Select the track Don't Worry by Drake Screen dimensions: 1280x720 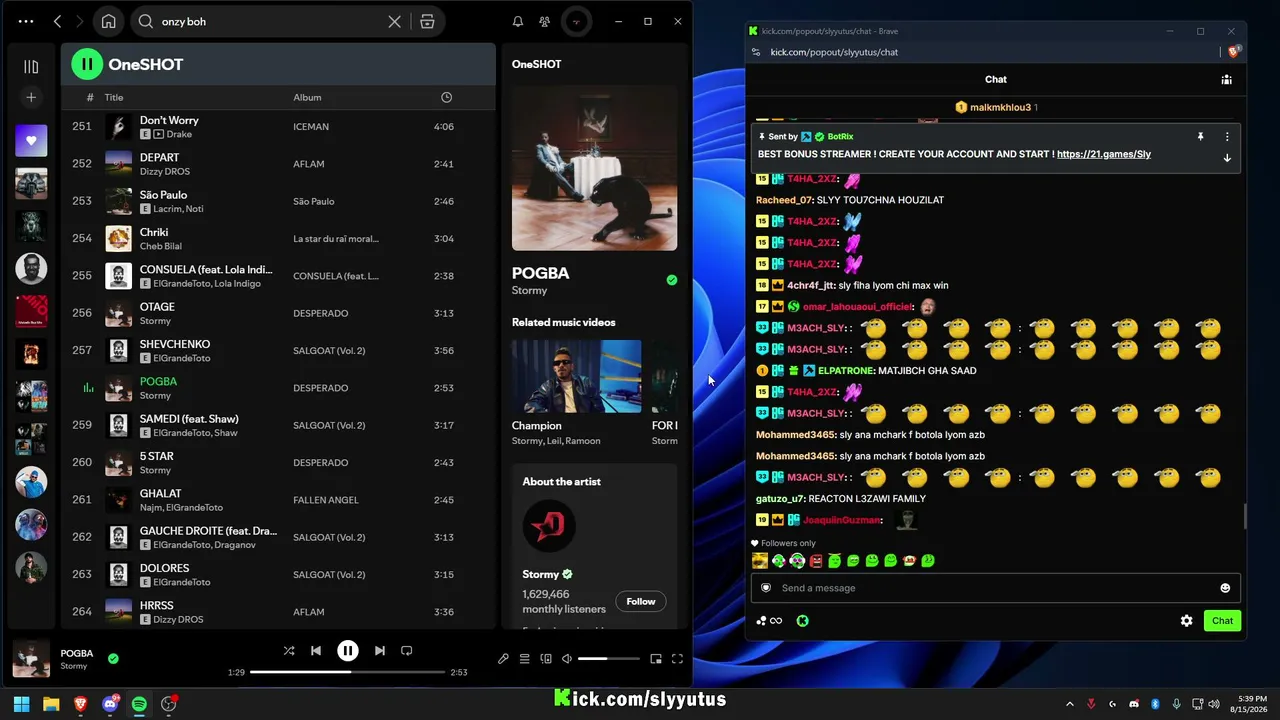278,127
